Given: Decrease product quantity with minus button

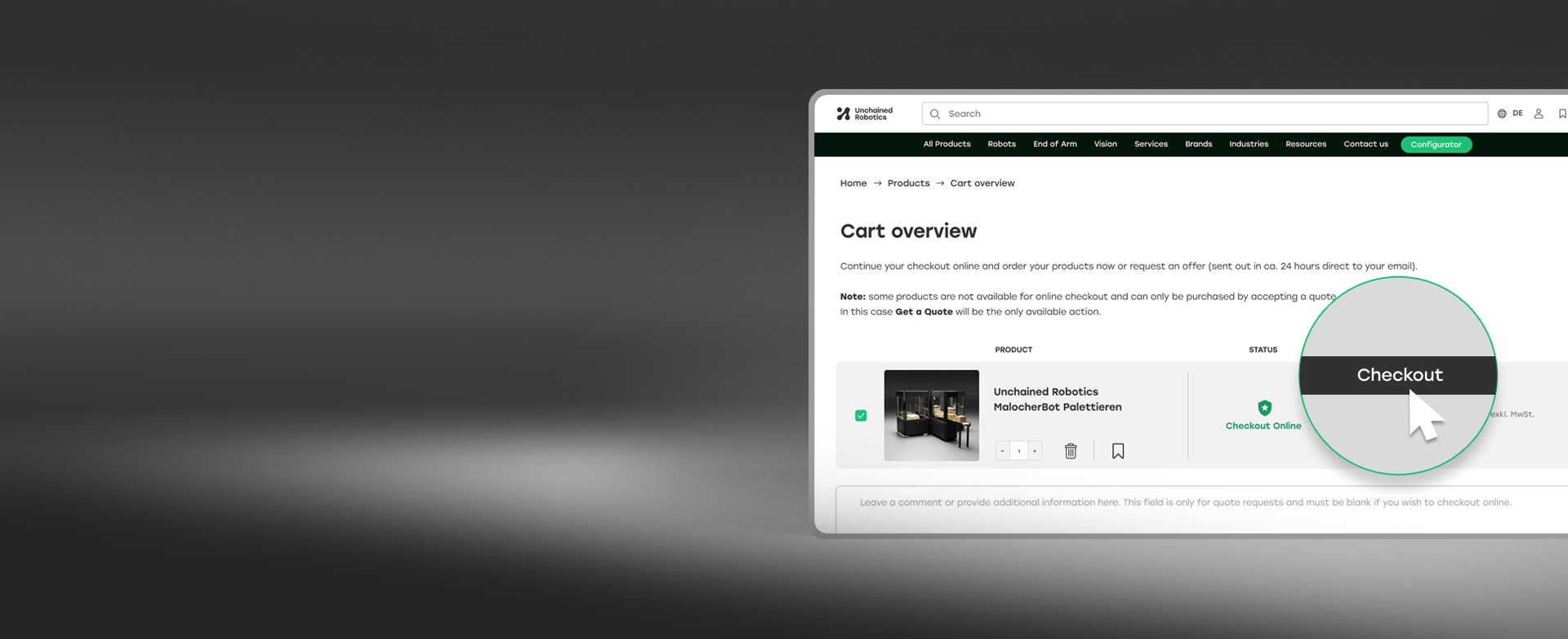Looking at the screenshot, I should click(x=1002, y=451).
